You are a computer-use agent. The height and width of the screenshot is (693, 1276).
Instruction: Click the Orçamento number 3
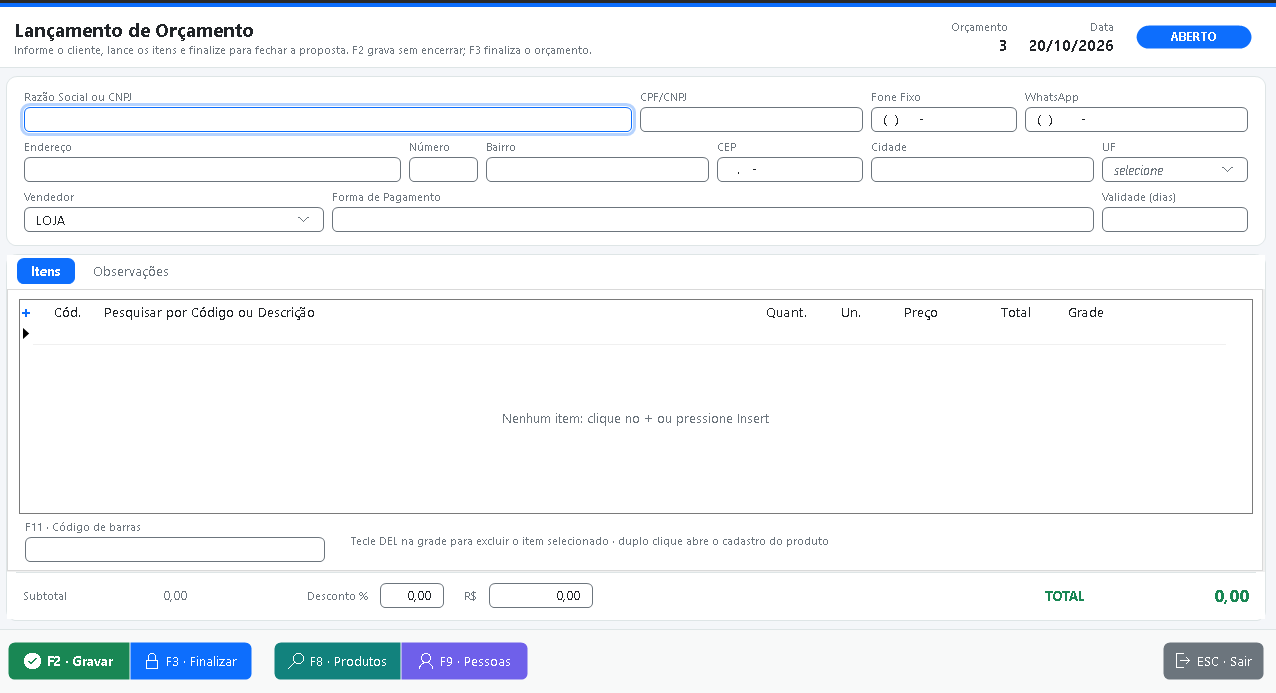pos(1003,45)
